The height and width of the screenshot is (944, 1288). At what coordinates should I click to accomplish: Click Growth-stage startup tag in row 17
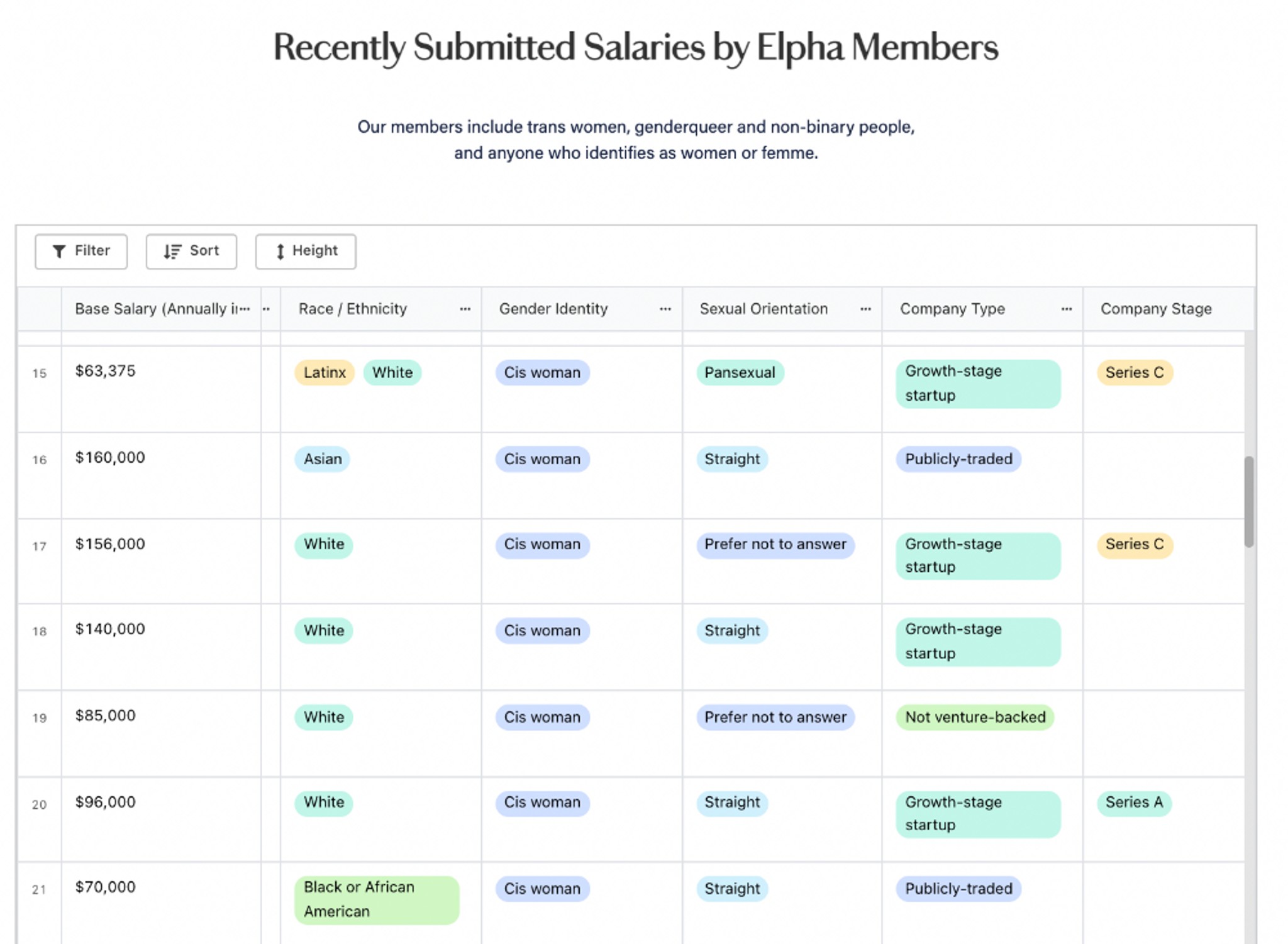978,556
